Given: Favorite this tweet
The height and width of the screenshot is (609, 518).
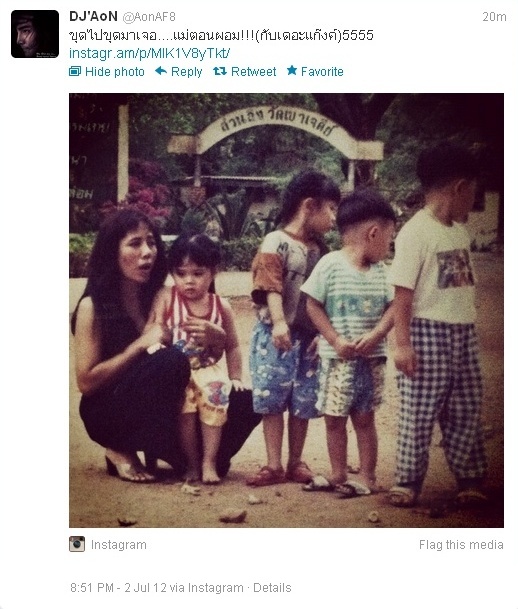Looking at the screenshot, I should click(322, 71).
